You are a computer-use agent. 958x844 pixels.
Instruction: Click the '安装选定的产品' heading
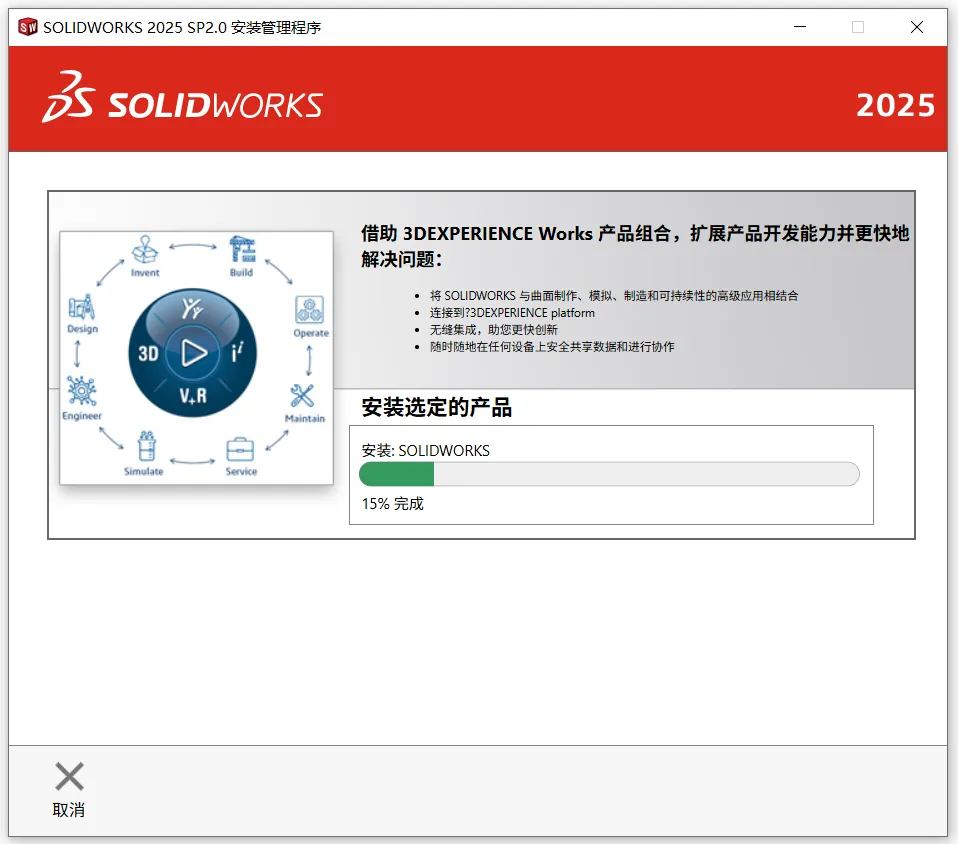436,407
